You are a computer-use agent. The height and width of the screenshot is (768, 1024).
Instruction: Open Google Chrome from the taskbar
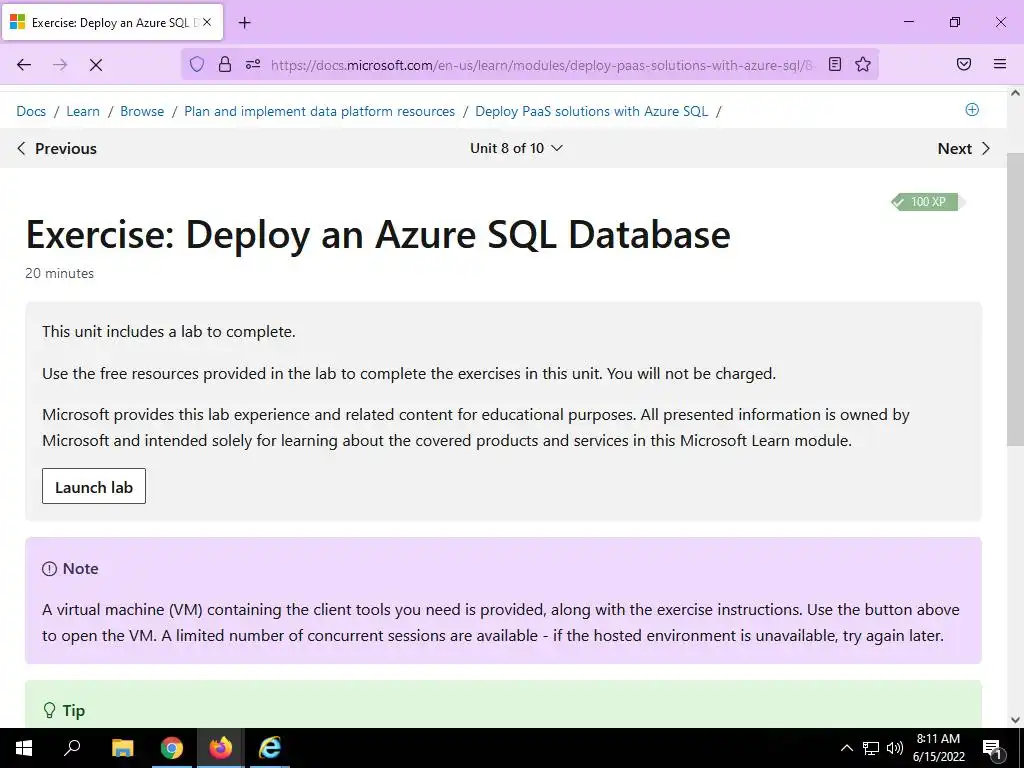coord(171,748)
